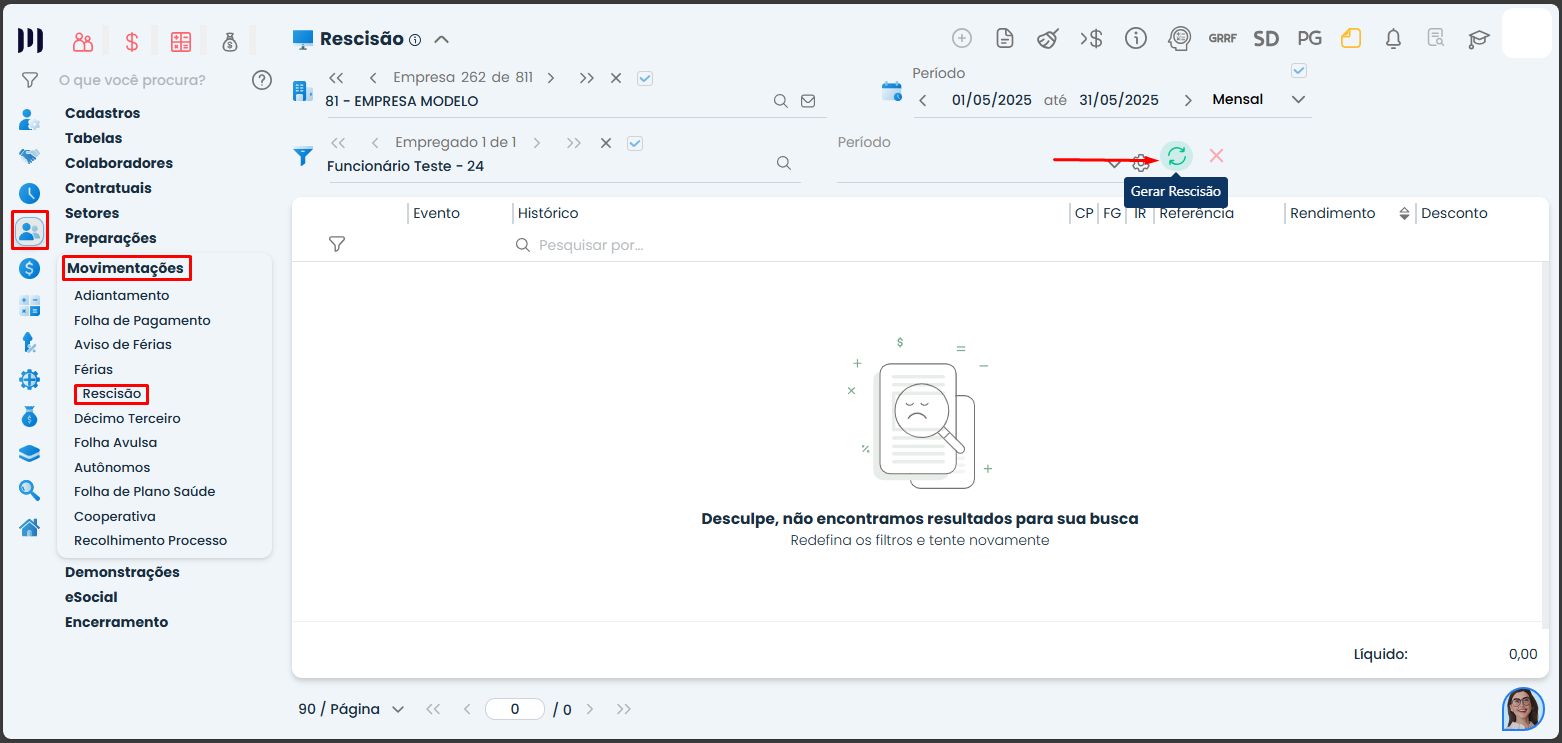This screenshot has height=743, width=1562.
Task: Toggle the Empresa checkbox
Action: pyautogui.click(x=645, y=78)
